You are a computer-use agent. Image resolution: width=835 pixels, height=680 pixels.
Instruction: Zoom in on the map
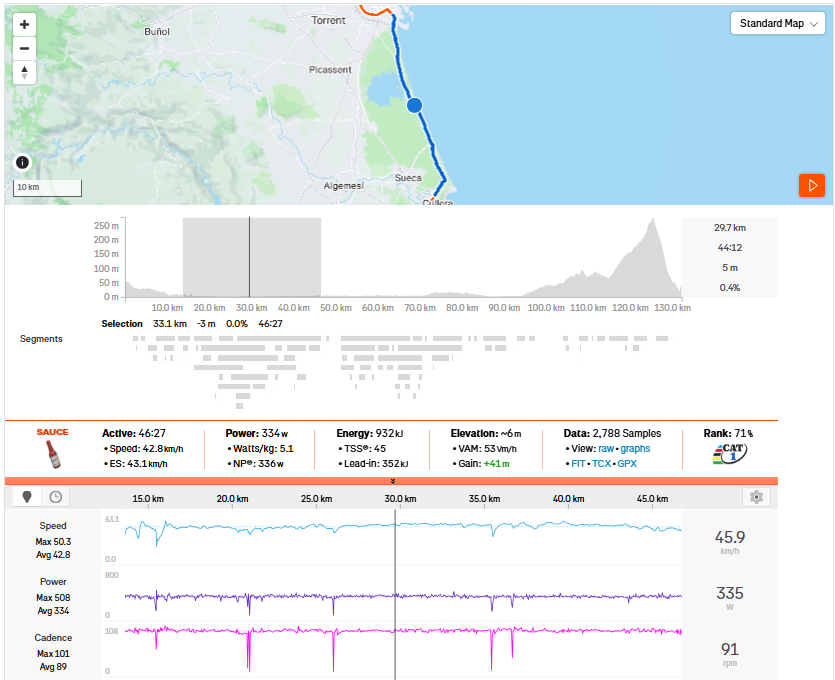click(25, 24)
